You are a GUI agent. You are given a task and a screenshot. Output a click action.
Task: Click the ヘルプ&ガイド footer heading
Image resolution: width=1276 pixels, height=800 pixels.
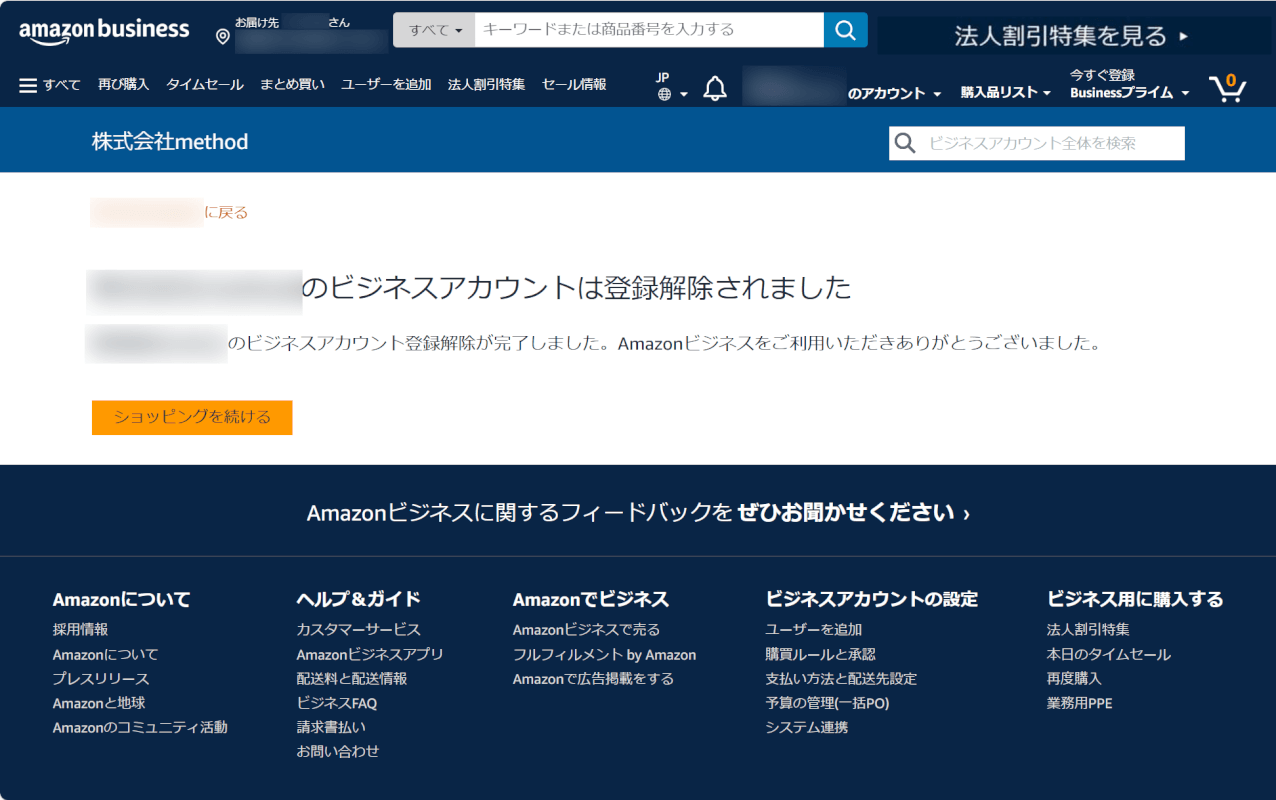click(x=358, y=600)
